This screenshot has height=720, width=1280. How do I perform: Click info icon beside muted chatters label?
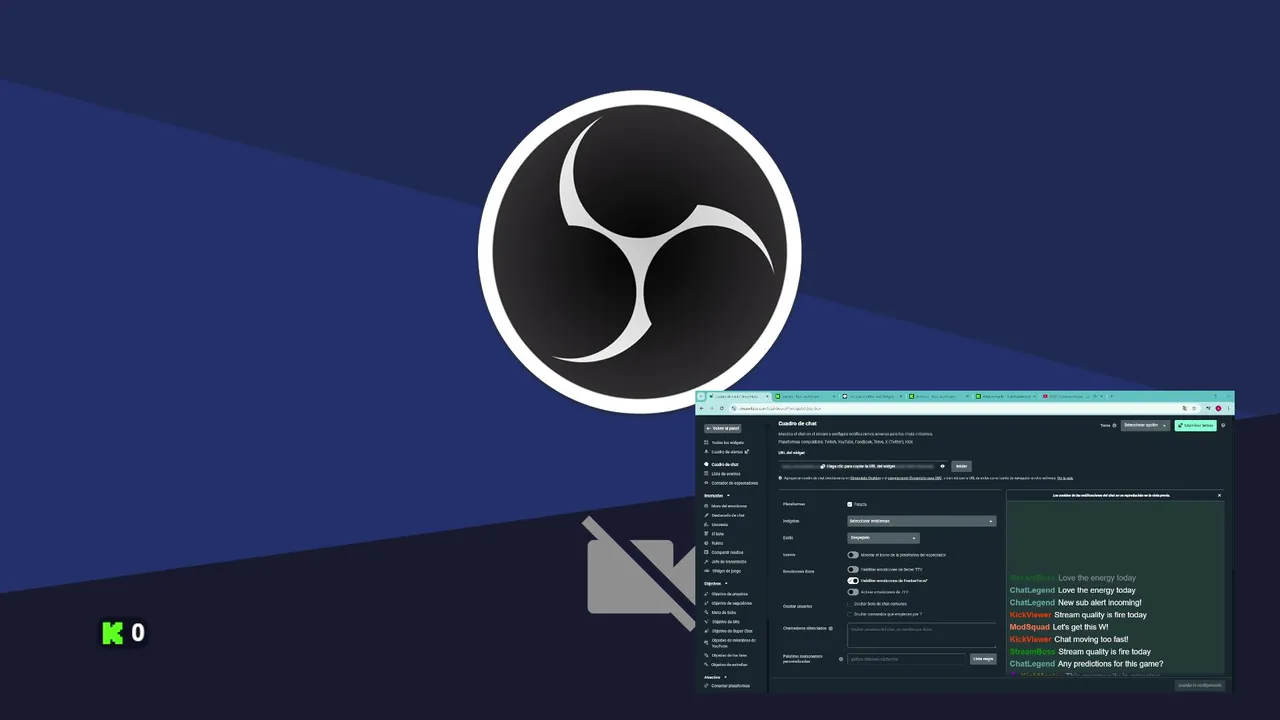tap(831, 628)
